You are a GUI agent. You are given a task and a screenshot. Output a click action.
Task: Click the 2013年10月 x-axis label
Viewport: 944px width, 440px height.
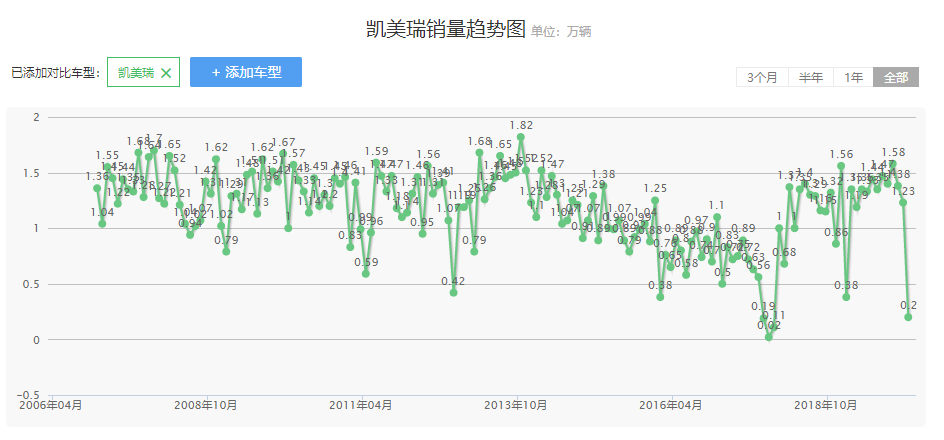[x=515, y=405]
